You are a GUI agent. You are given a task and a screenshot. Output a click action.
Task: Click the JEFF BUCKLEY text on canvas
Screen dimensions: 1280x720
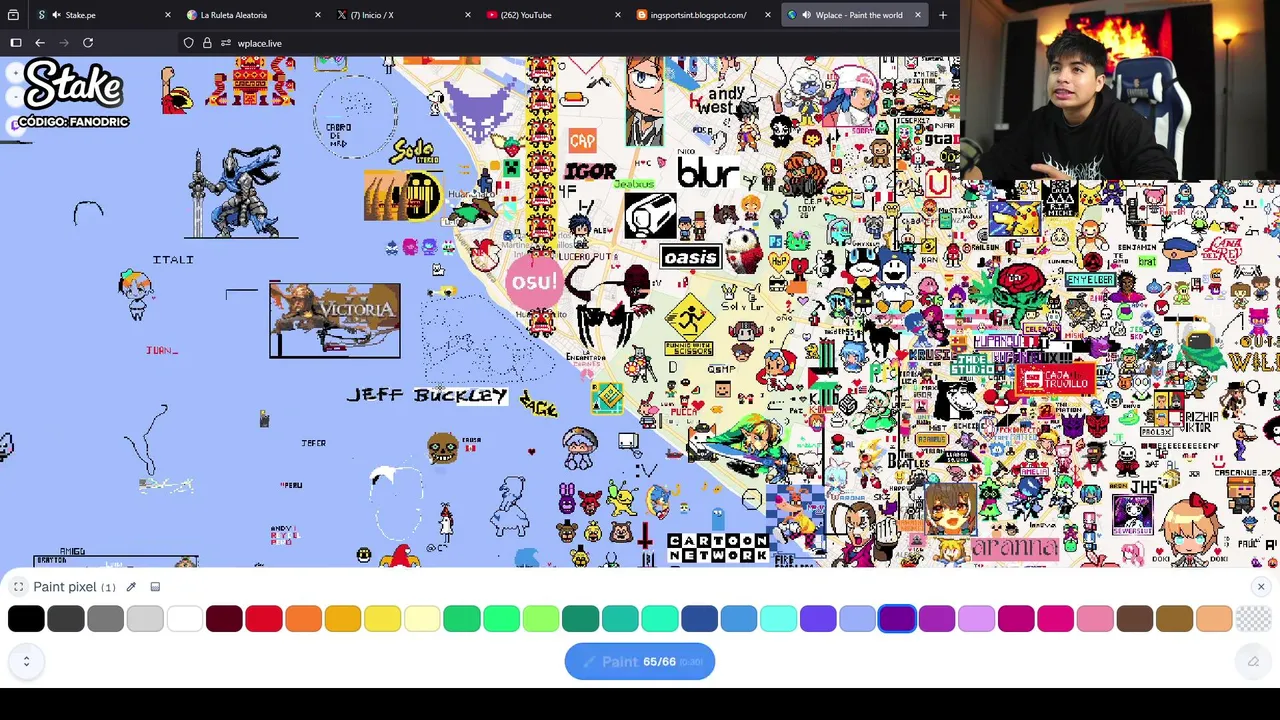pyautogui.click(x=427, y=396)
